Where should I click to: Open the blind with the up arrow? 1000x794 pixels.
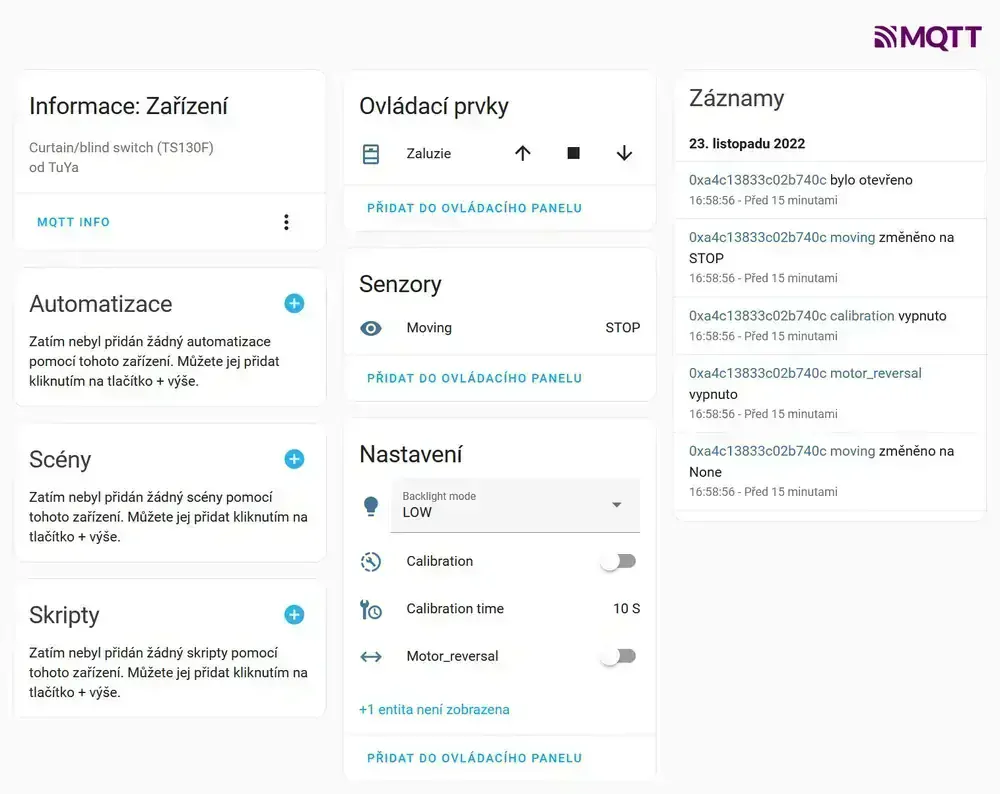click(x=522, y=153)
